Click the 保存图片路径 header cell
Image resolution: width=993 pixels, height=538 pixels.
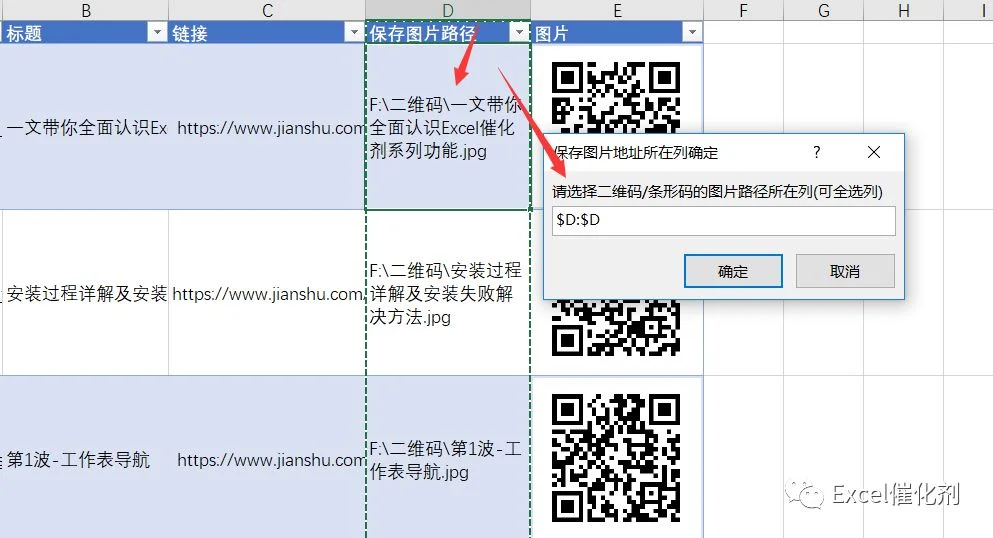point(448,32)
